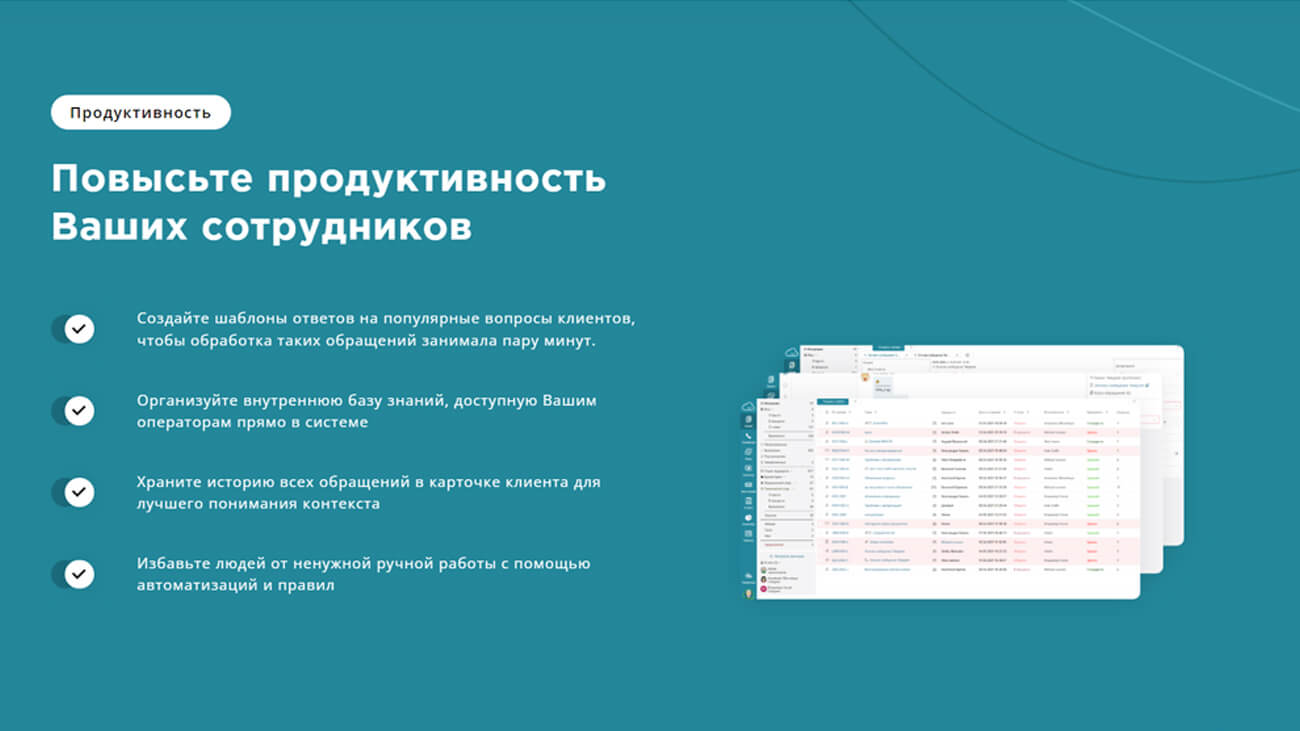Click the orange avatar icon in back window
The height and width of the screenshot is (731, 1300).
click(x=865, y=378)
